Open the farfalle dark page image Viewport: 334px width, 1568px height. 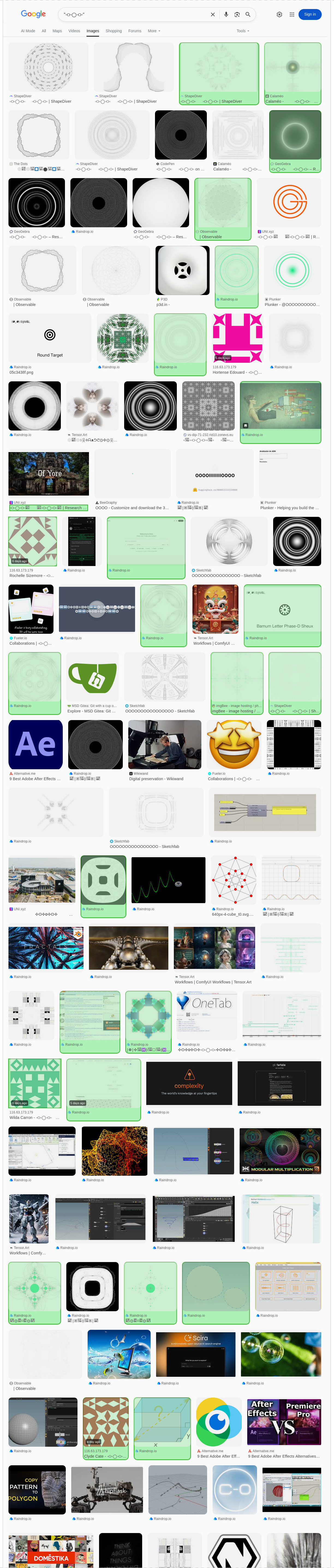click(x=279, y=1083)
